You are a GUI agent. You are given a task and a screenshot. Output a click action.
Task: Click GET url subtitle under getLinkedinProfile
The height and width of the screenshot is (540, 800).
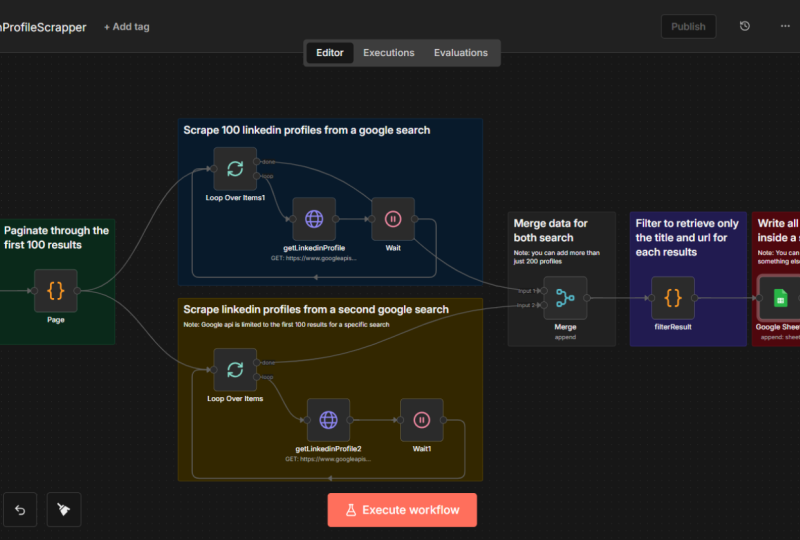click(314, 258)
